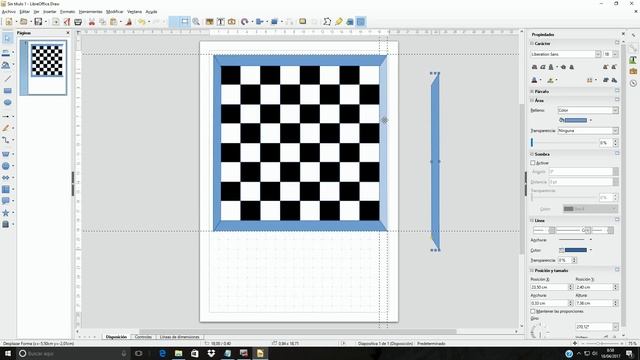Open the Herramientas menu
This screenshot has width=640, height=360.
[91, 12]
